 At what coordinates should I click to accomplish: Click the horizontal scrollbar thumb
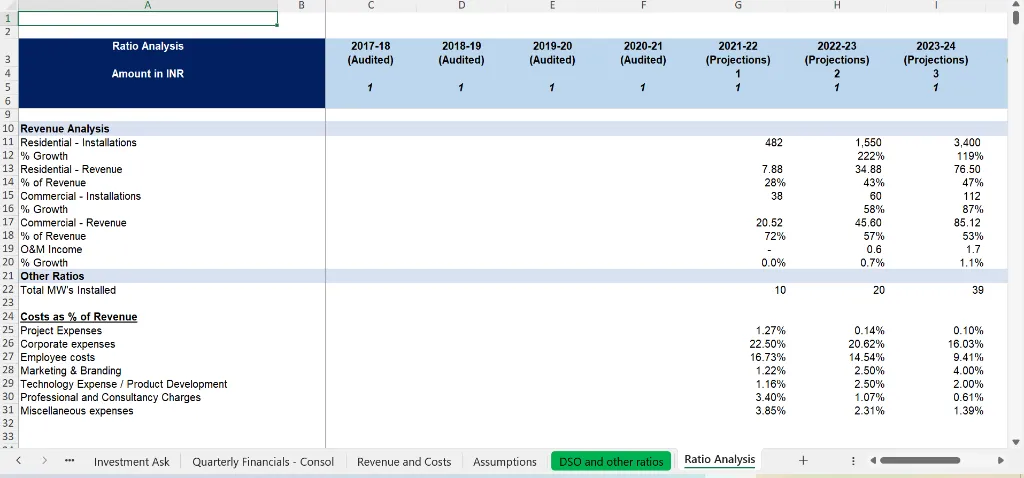(x=920, y=461)
